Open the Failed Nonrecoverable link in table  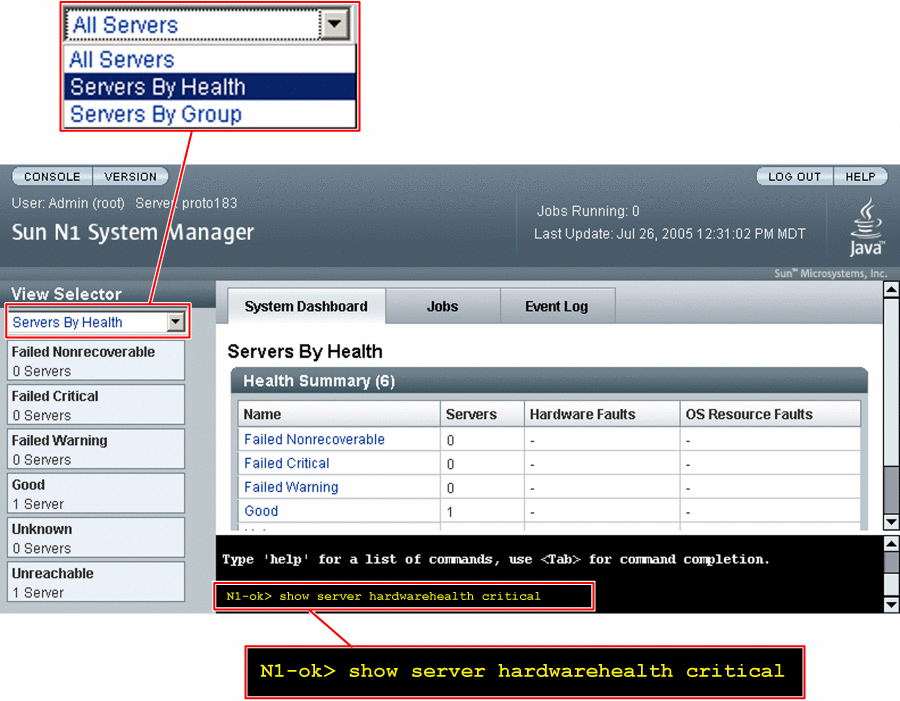pos(314,439)
